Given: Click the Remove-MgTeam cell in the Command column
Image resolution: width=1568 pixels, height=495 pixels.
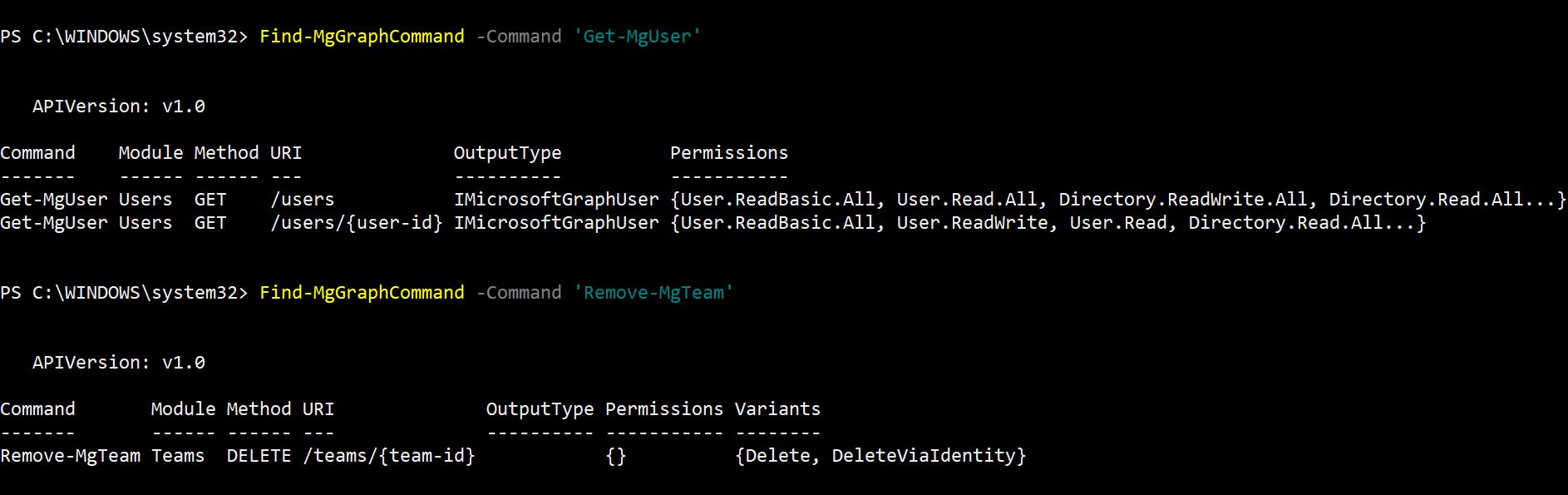Looking at the screenshot, I should tap(71, 456).
